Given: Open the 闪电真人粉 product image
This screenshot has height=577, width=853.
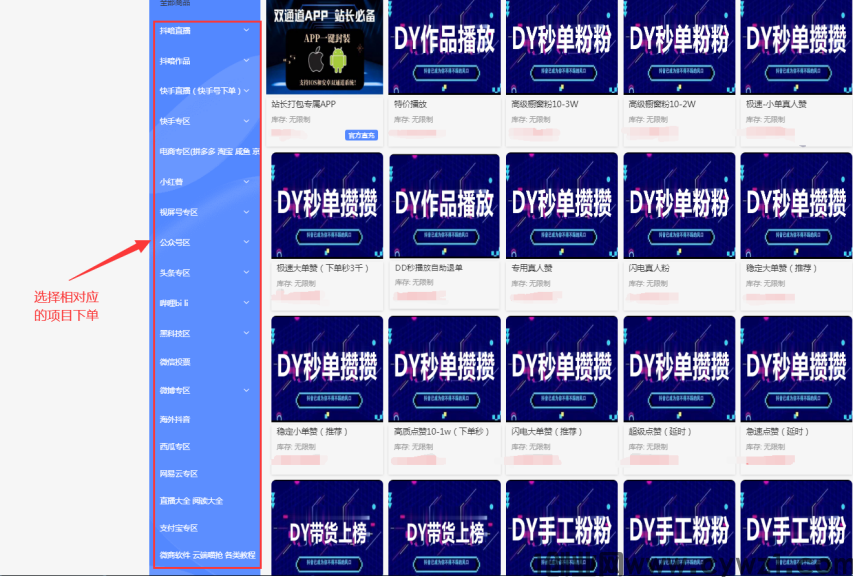Looking at the screenshot, I should coord(679,206).
